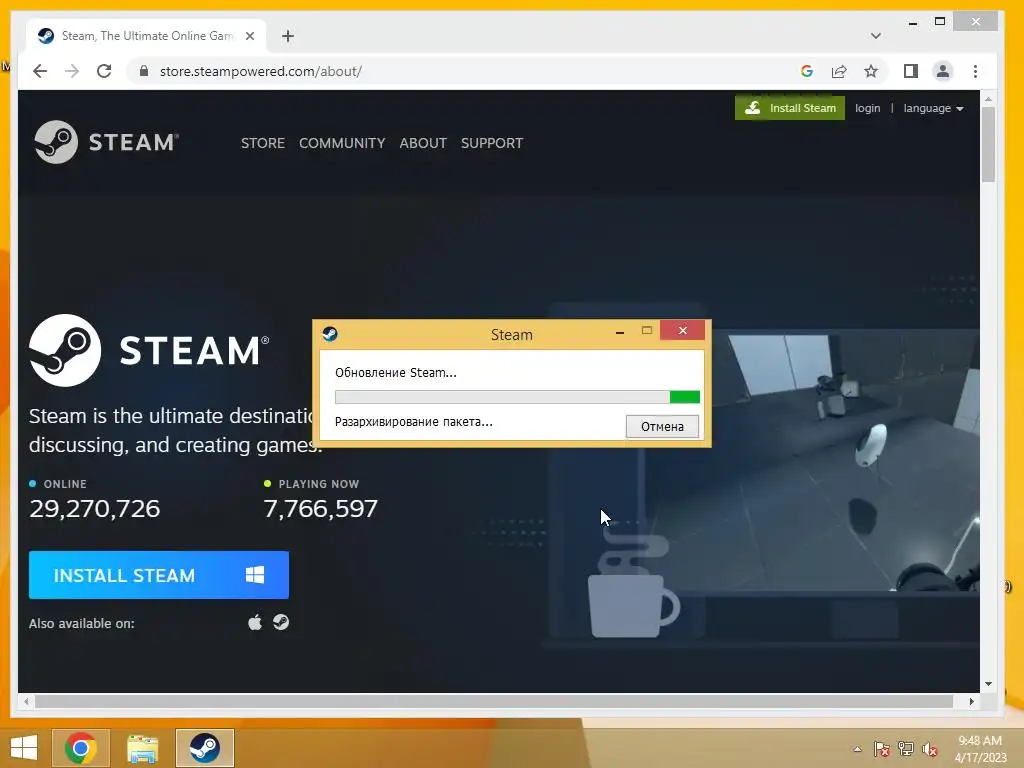This screenshot has height=768, width=1024.
Task: Bookmark this page with the star icon
Action: (x=871, y=71)
